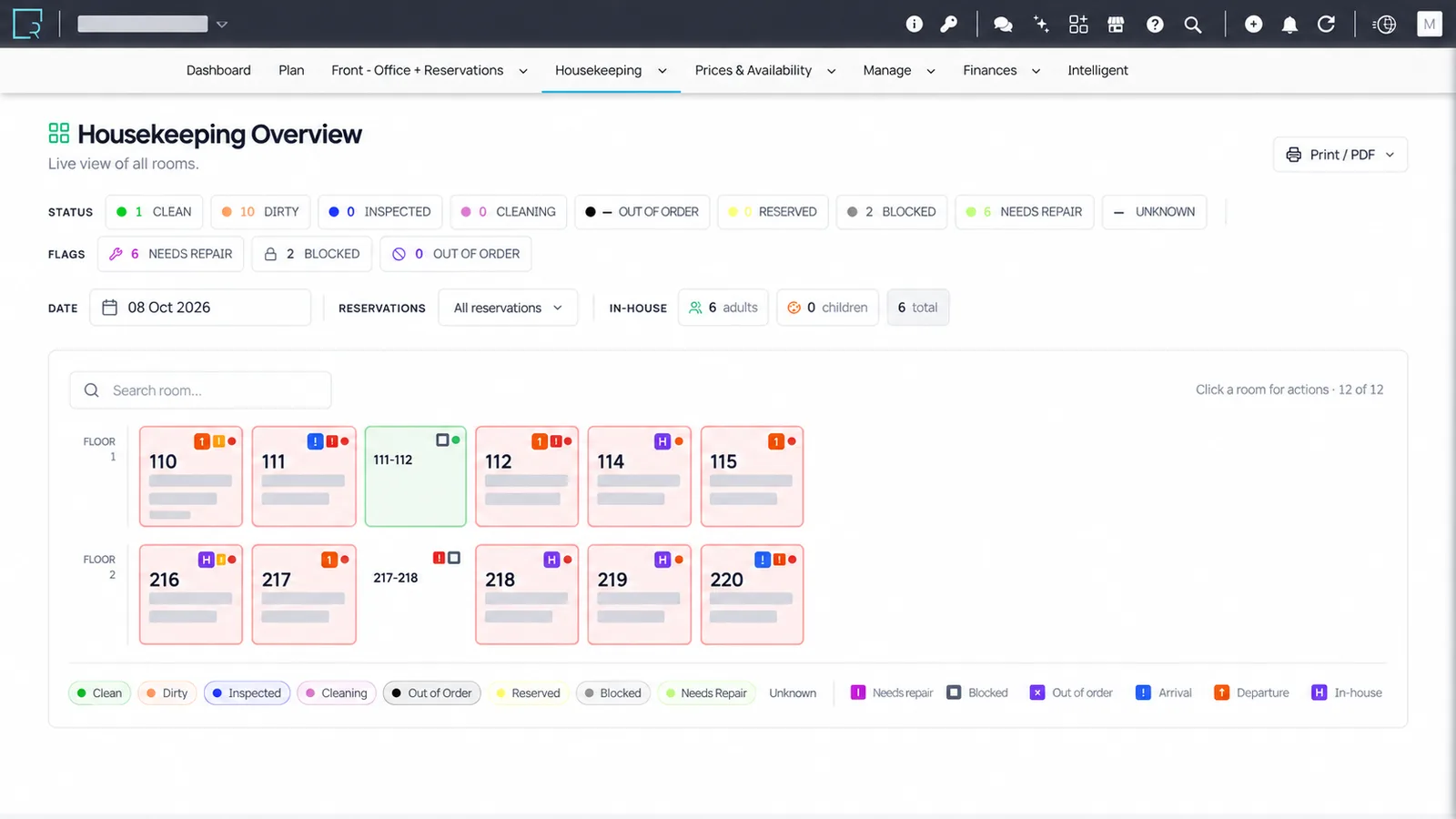Click the AI sparkle icon
Screen dimensions: 1456x819
(1041, 25)
